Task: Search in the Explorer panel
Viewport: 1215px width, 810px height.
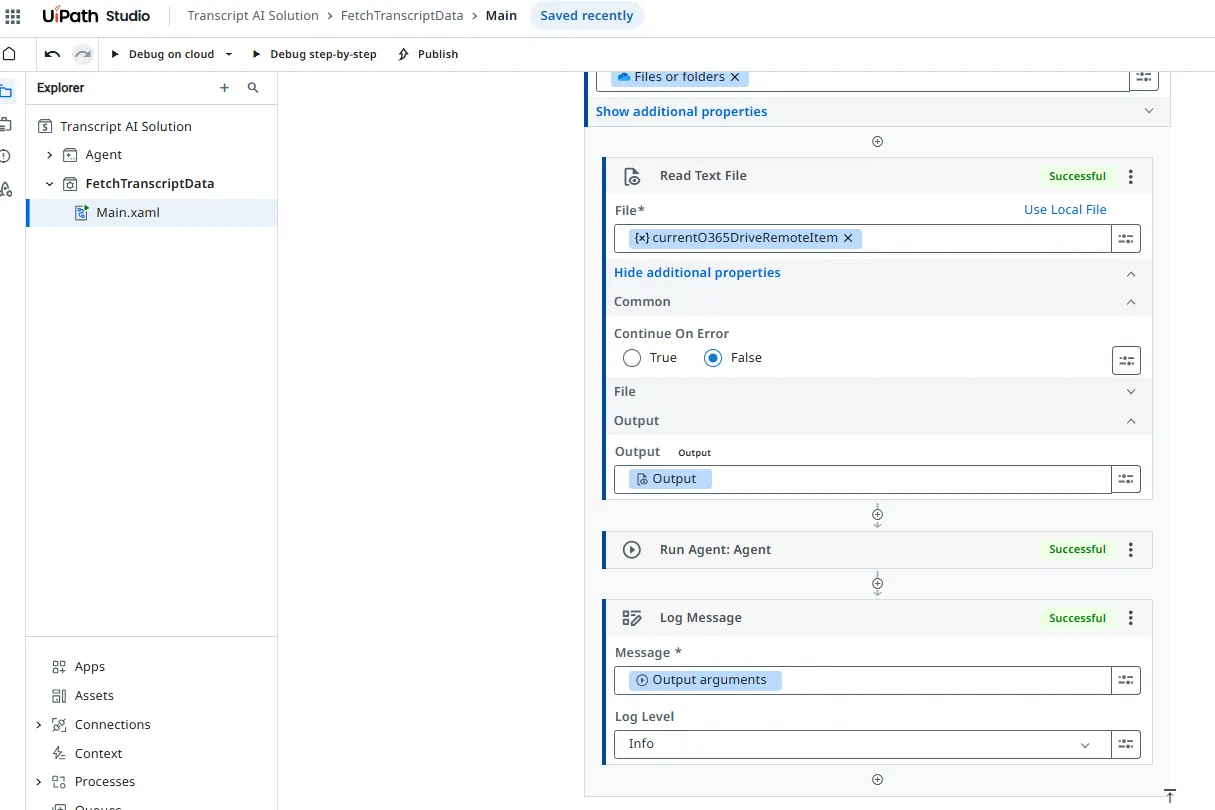Action: pos(253,88)
